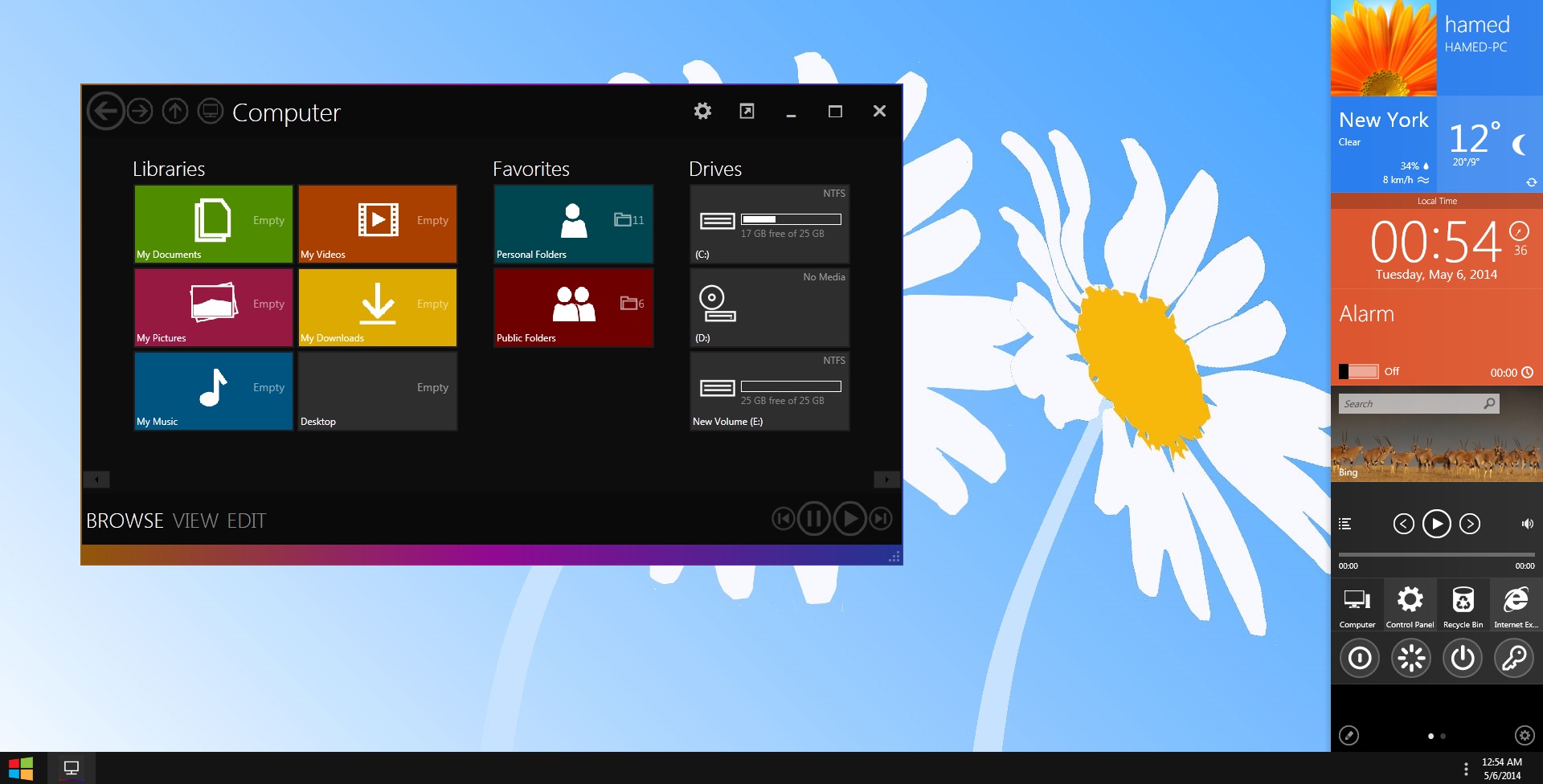Toggle the Alarm on/off switch
The height and width of the screenshot is (784, 1543).
[1359, 371]
